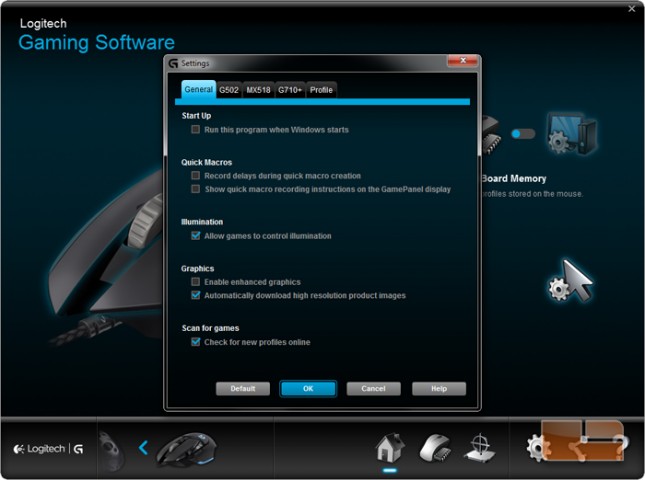Image resolution: width=645 pixels, height=480 pixels.
Task: Click the Illumination section heading
Action: (x=202, y=222)
